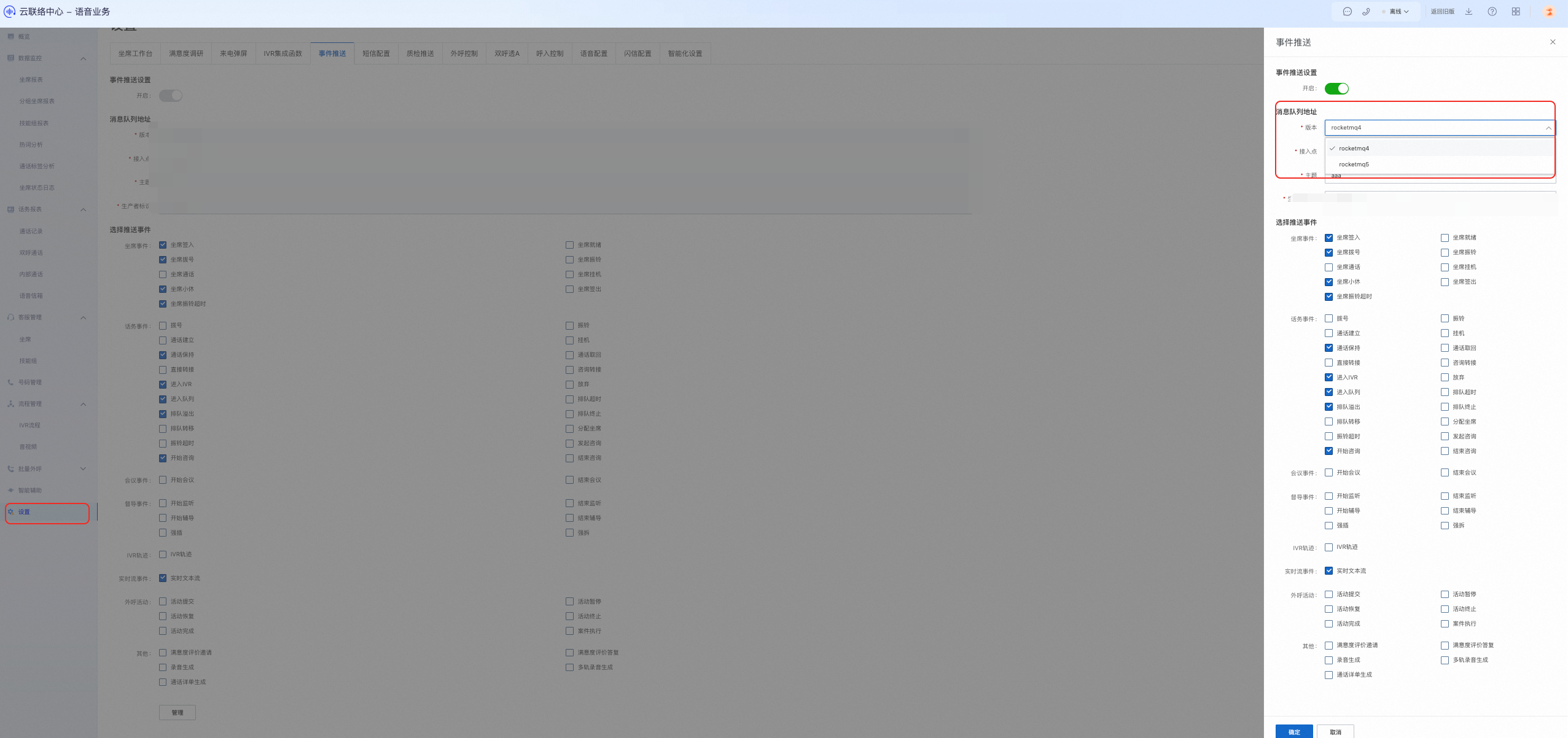Check 多轨录音生成 in the drawer
Viewport: 1568px width, 738px height.
1445,660
